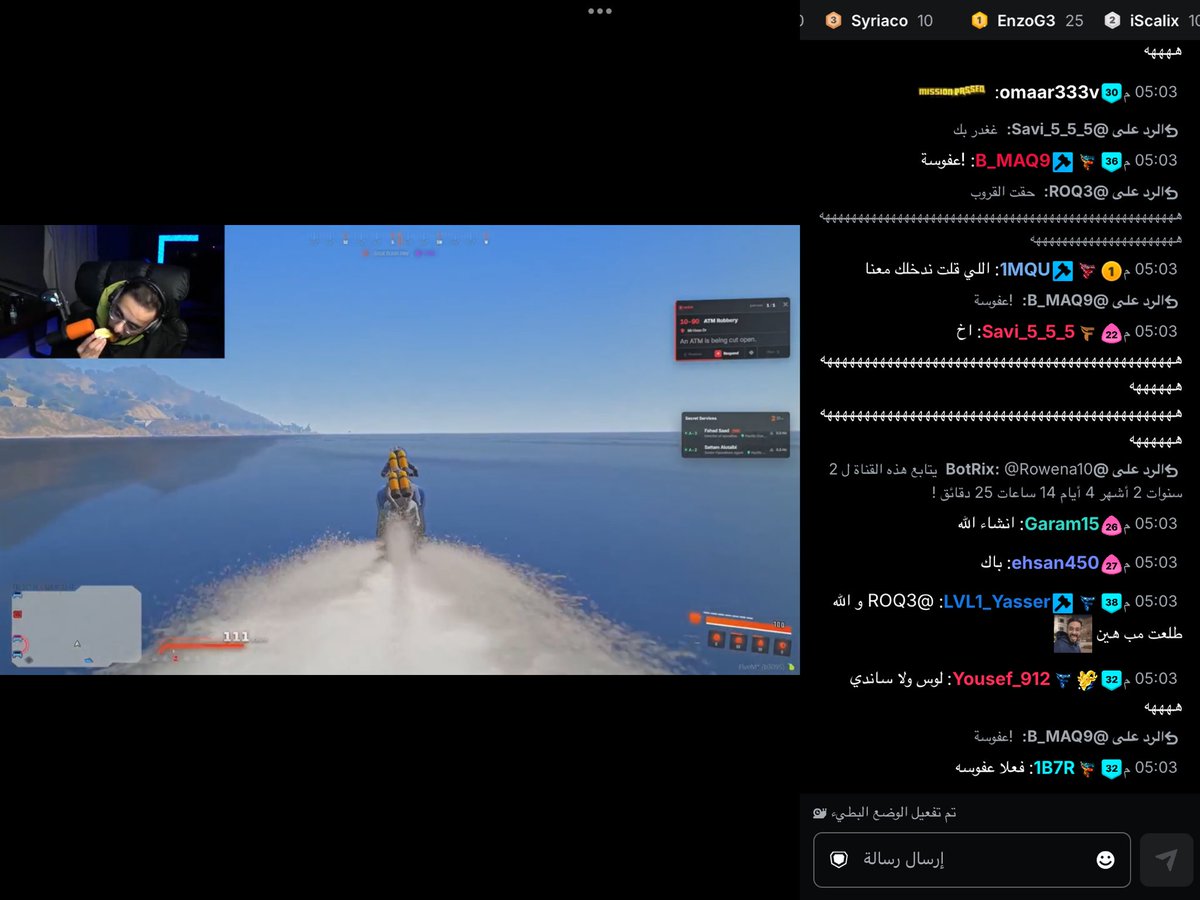Image resolution: width=1200 pixels, height=900 pixels.
Task: Tap the bronze rank 3 badge beside Syriaco
Action: (x=834, y=20)
